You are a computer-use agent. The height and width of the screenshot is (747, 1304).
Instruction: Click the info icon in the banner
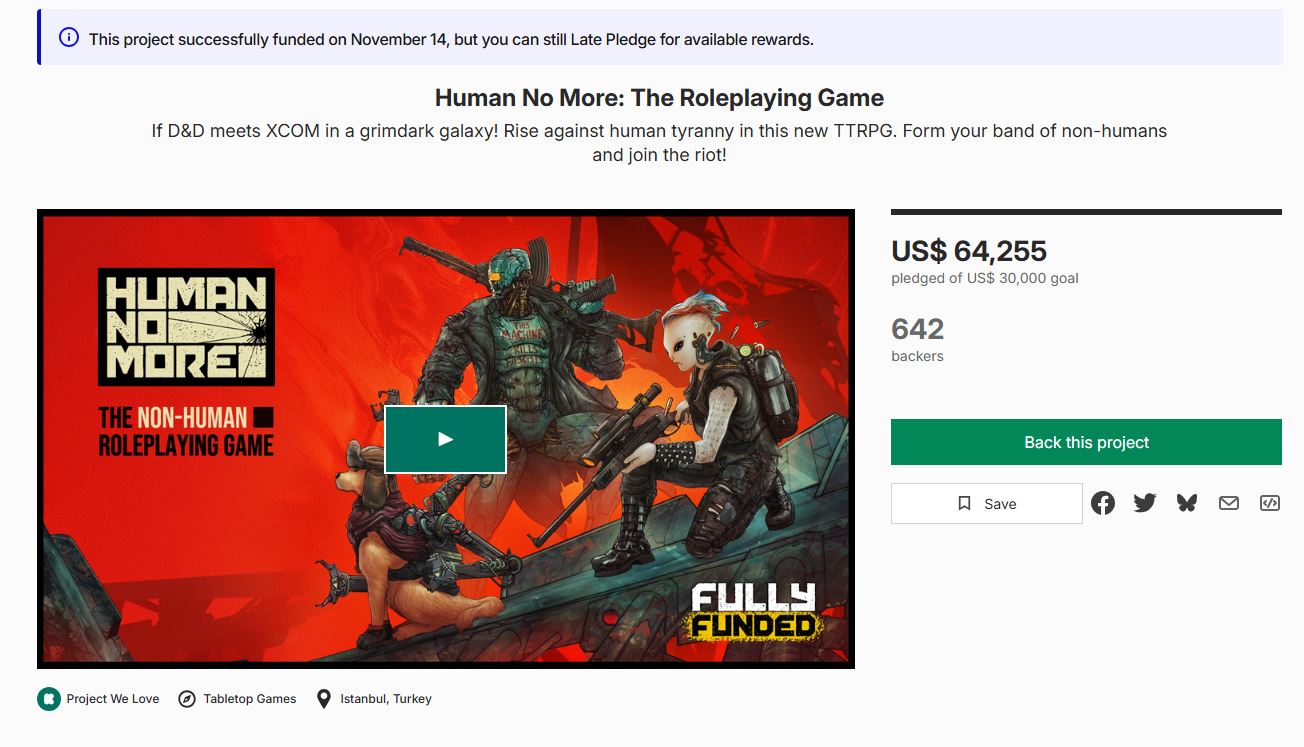(69, 38)
